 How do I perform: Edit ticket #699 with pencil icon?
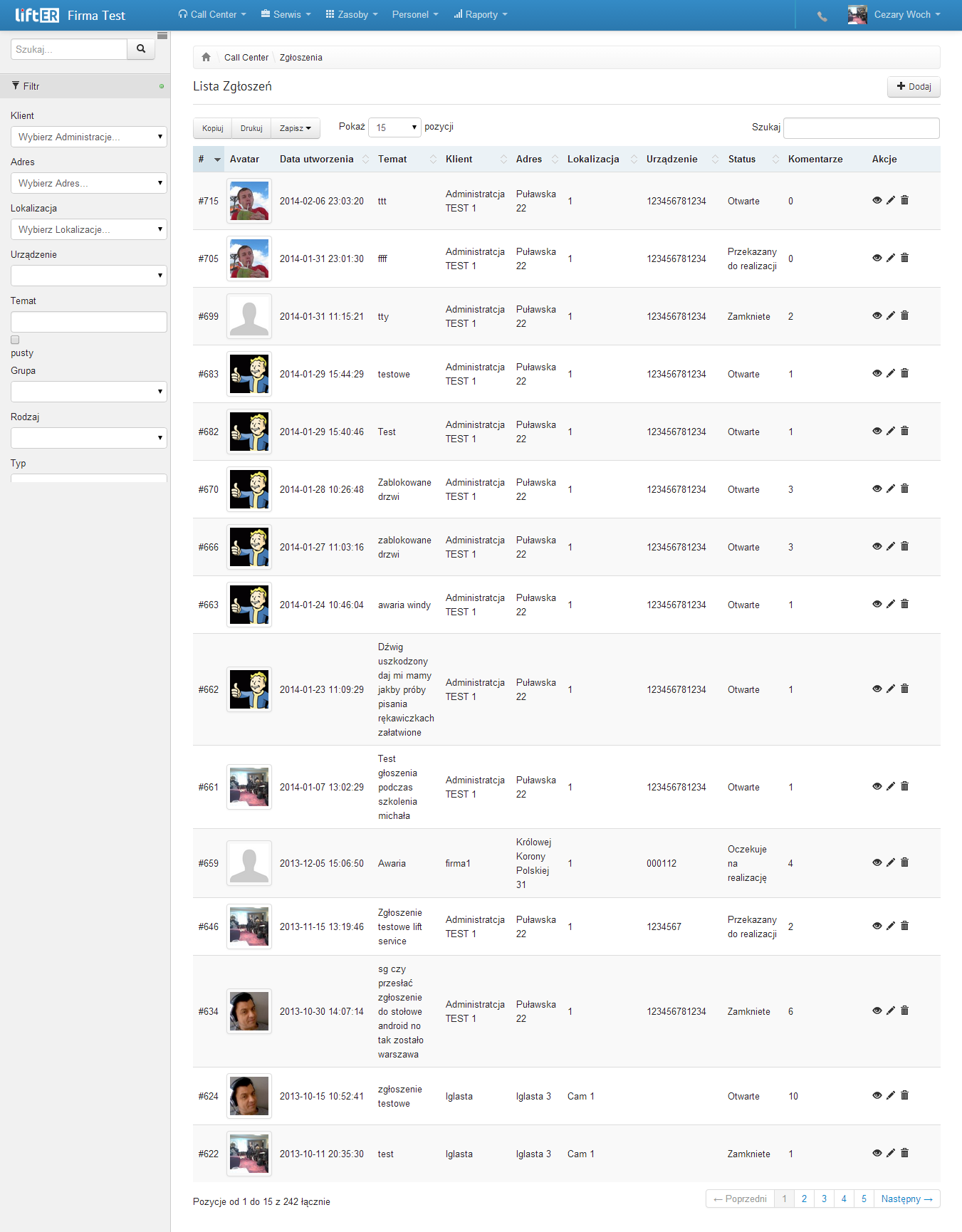click(x=890, y=315)
